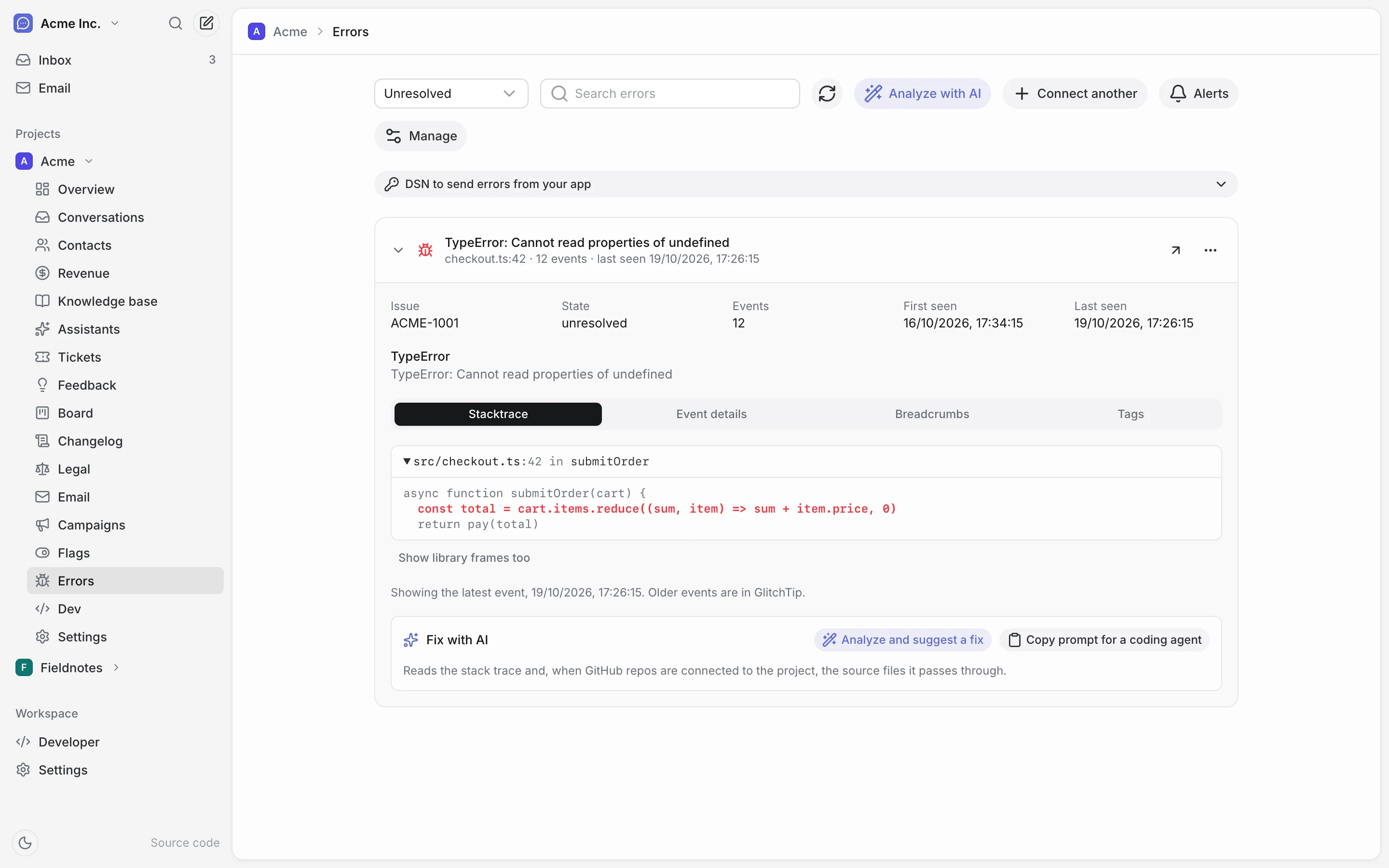Collapse the TypeError issue chevron
This screenshot has height=868, width=1389.
[x=398, y=250]
